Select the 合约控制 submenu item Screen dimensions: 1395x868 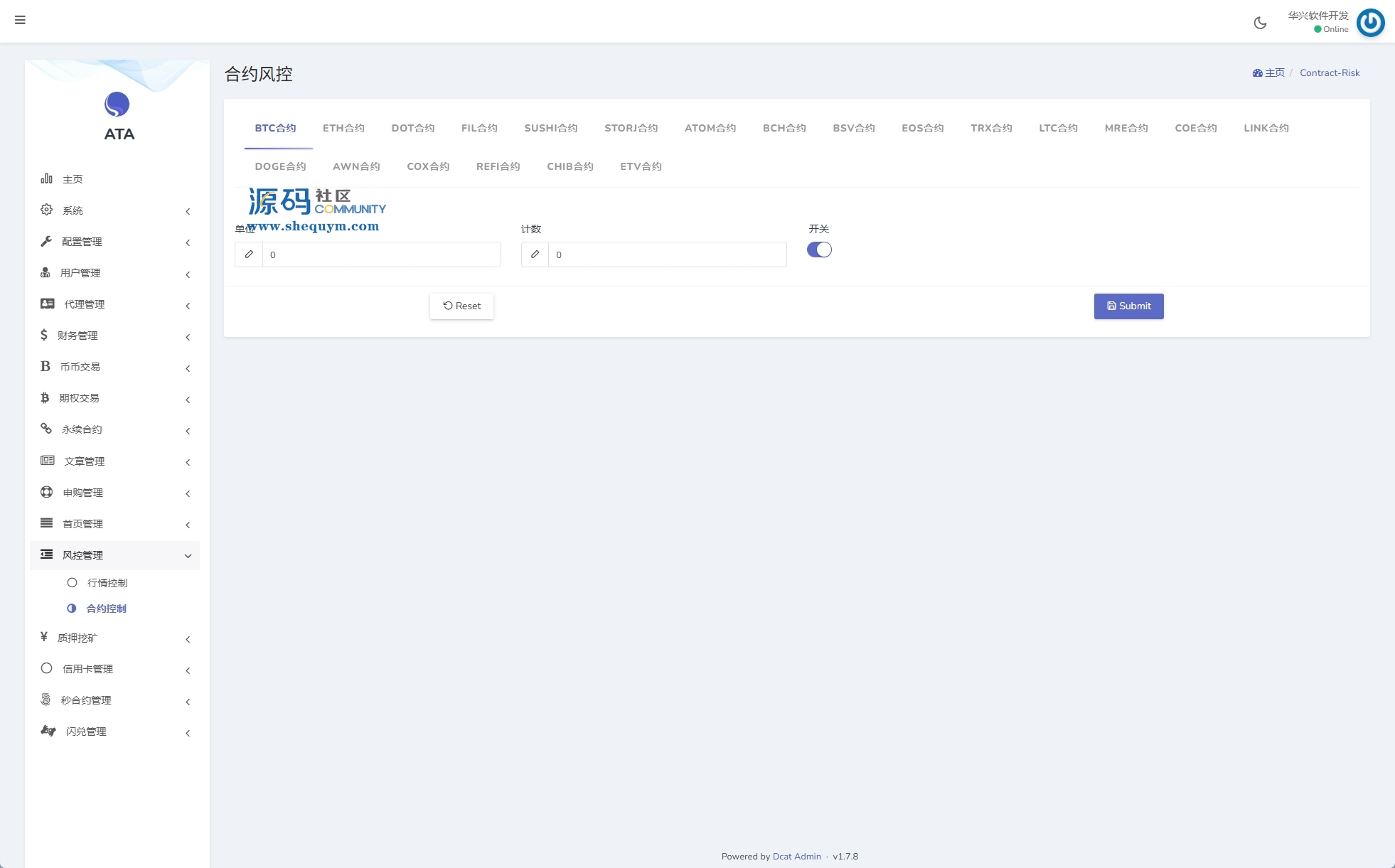tap(107, 609)
